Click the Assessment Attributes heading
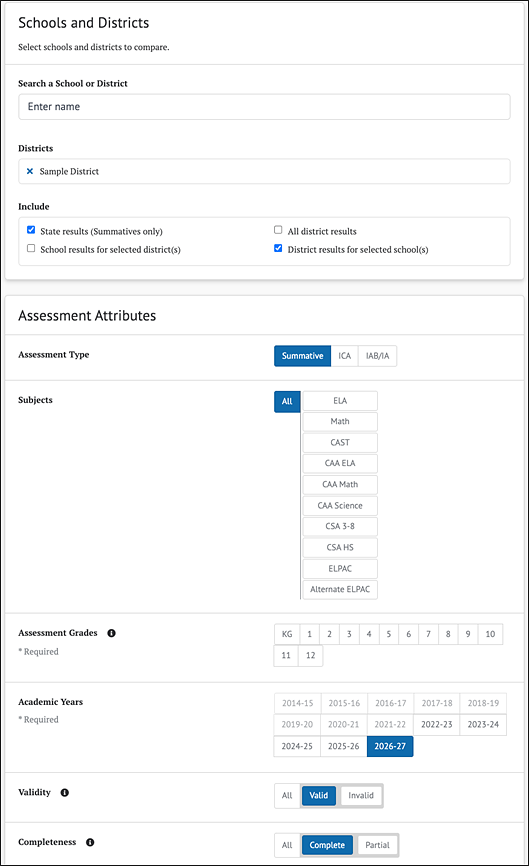The width and height of the screenshot is (529, 866). [x=87, y=316]
